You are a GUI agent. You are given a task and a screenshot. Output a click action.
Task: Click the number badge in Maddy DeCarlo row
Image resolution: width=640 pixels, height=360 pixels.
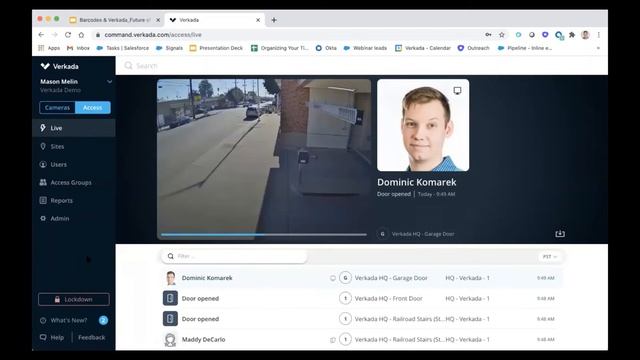click(x=345, y=340)
